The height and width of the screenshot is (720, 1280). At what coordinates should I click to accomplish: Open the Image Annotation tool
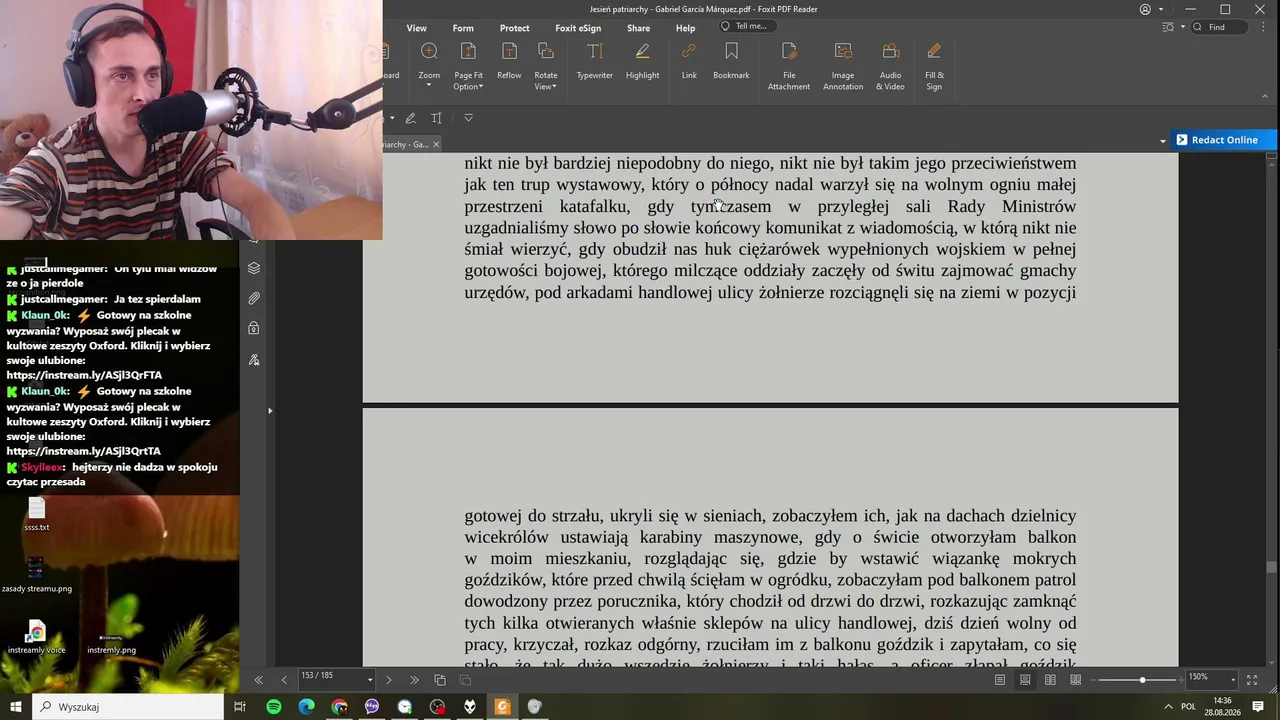[x=843, y=66]
